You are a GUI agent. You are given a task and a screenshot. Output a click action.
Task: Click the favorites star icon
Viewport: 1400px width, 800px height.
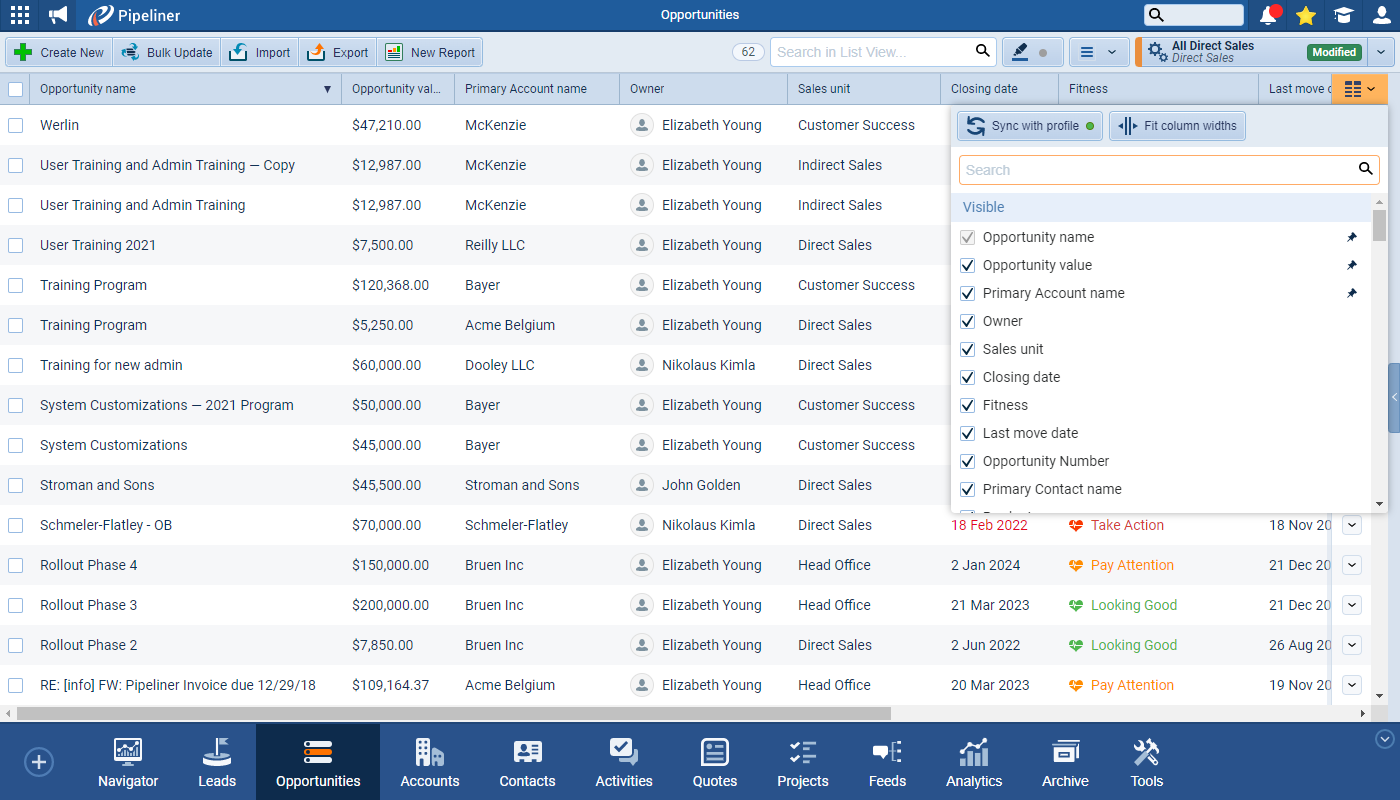coord(1306,15)
